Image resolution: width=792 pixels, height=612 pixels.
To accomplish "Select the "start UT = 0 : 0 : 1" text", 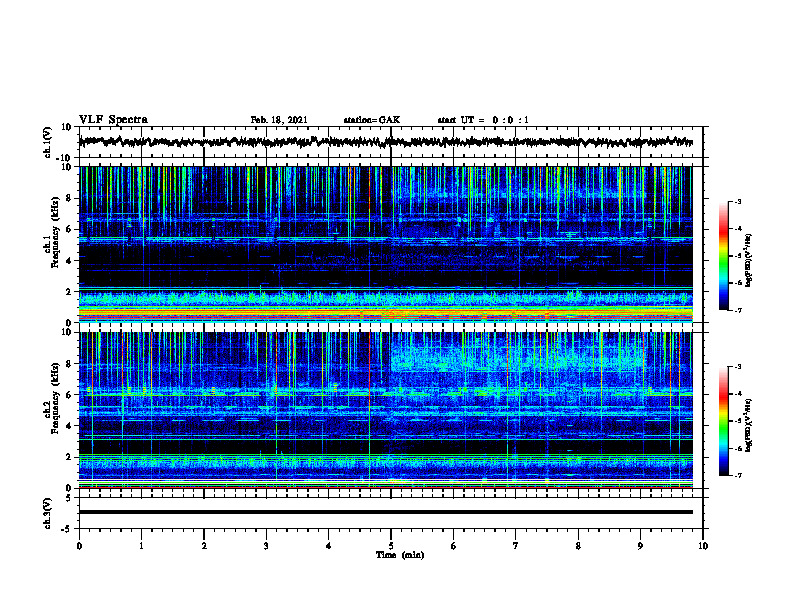I will (x=483, y=120).
